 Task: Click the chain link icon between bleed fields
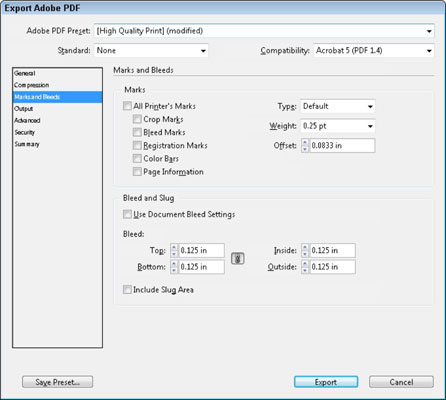click(x=238, y=258)
